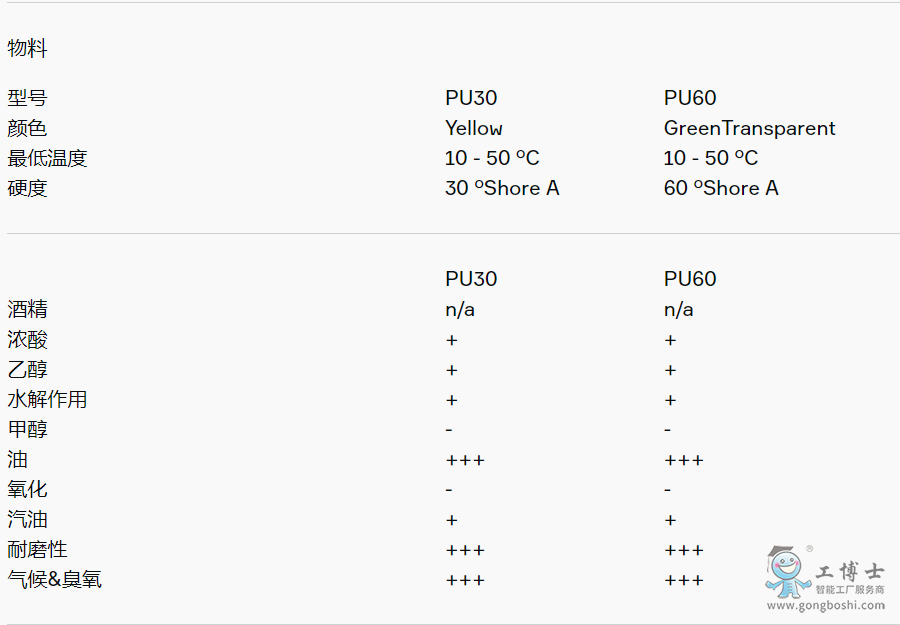The image size is (900, 625).
Task: Select the 耐磨性 row label
Action: tap(38, 549)
